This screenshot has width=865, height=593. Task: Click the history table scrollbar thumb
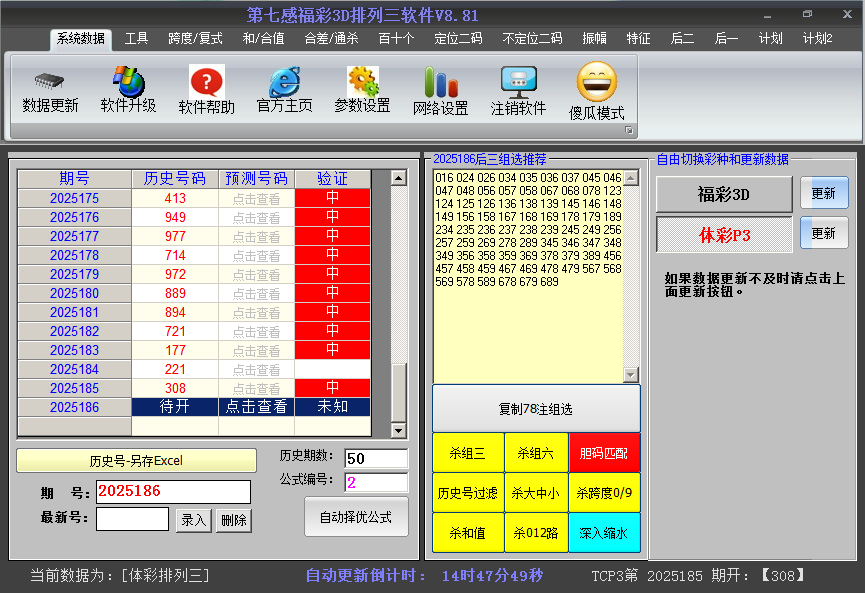click(x=398, y=393)
